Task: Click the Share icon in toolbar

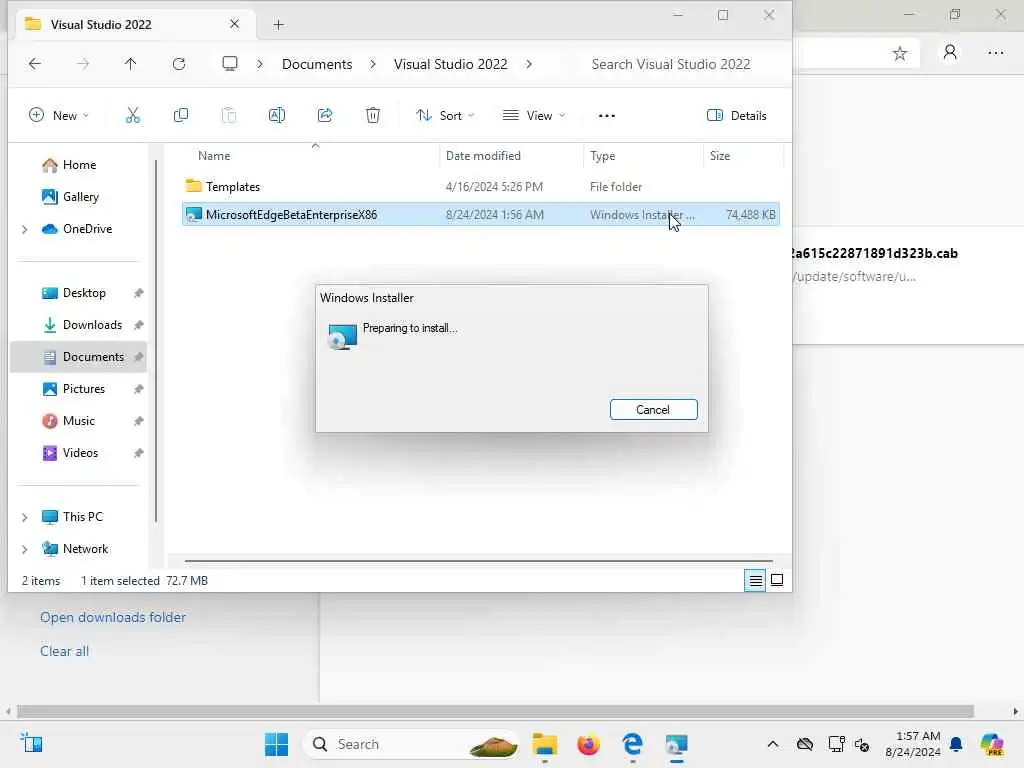Action: (325, 116)
